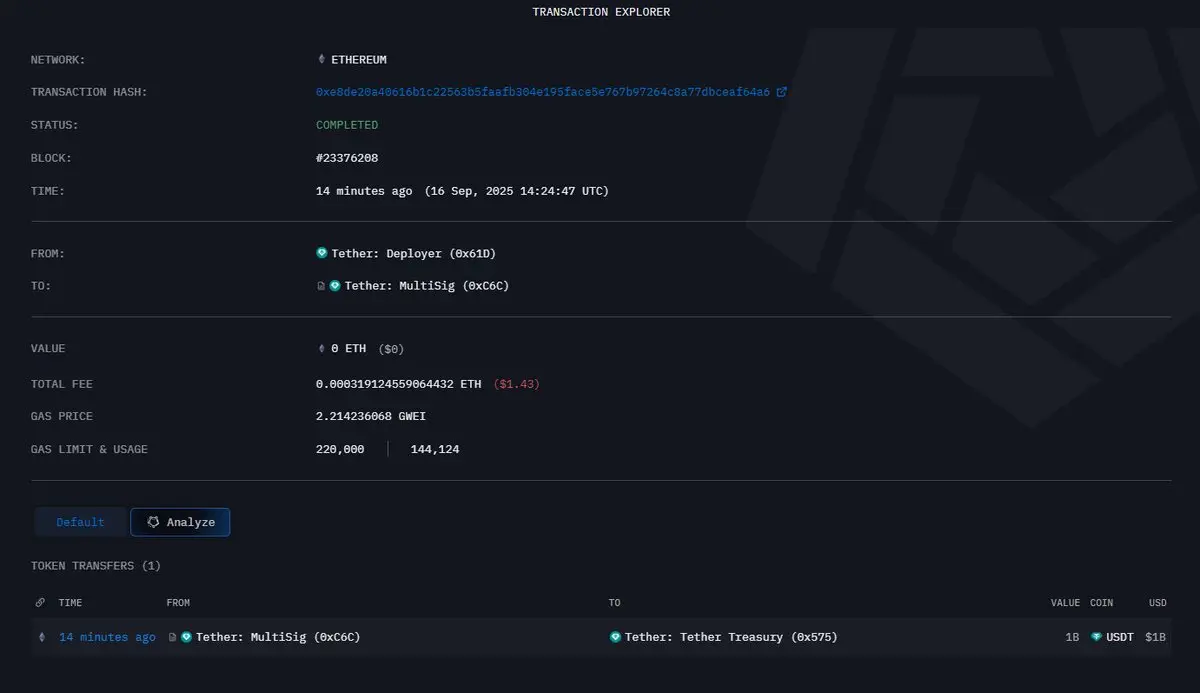The height and width of the screenshot is (693, 1200).
Task: Click the '14 minutes ago' transfer time link
Action: tap(107, 637)
